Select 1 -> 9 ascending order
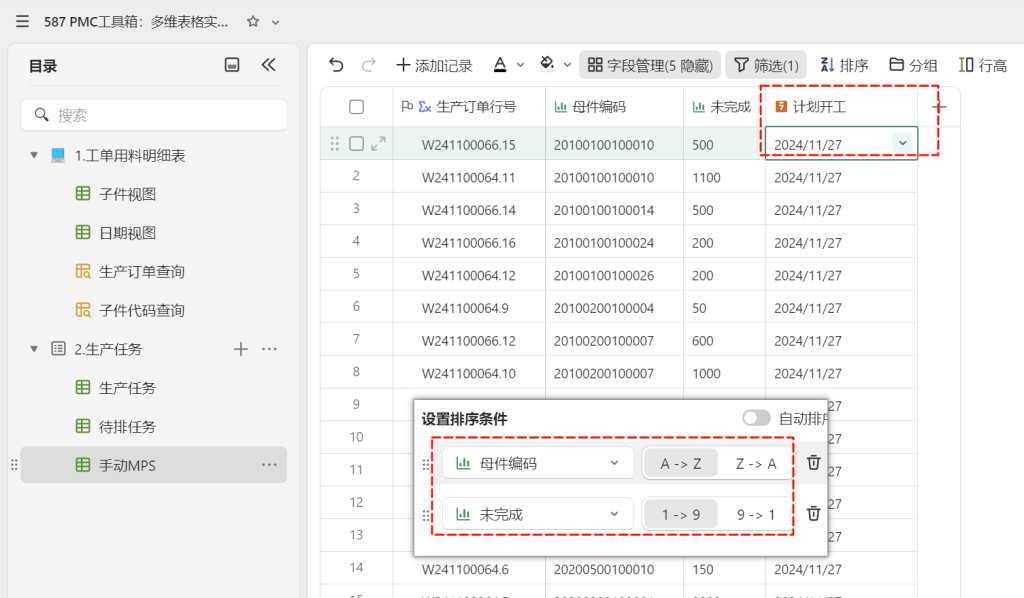Screen dimensions: 1024x598 (x=680, y=514)
